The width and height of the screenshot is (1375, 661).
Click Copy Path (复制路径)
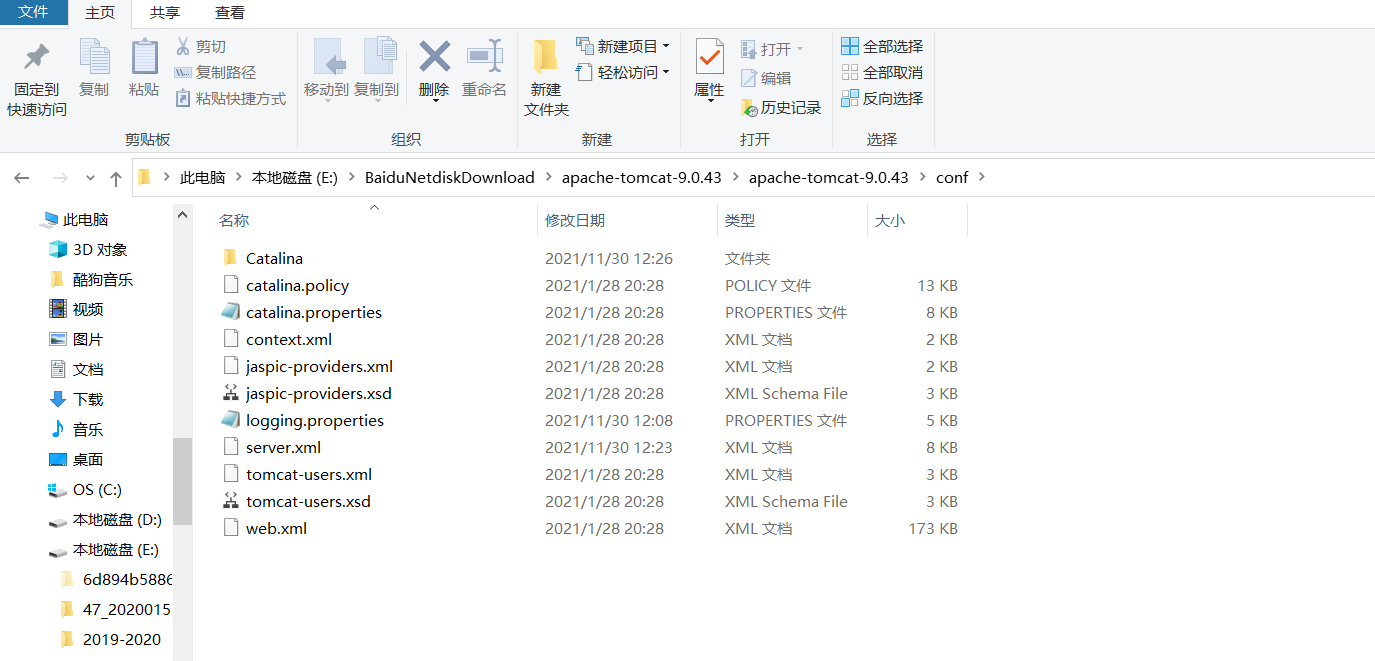[215, 72]
